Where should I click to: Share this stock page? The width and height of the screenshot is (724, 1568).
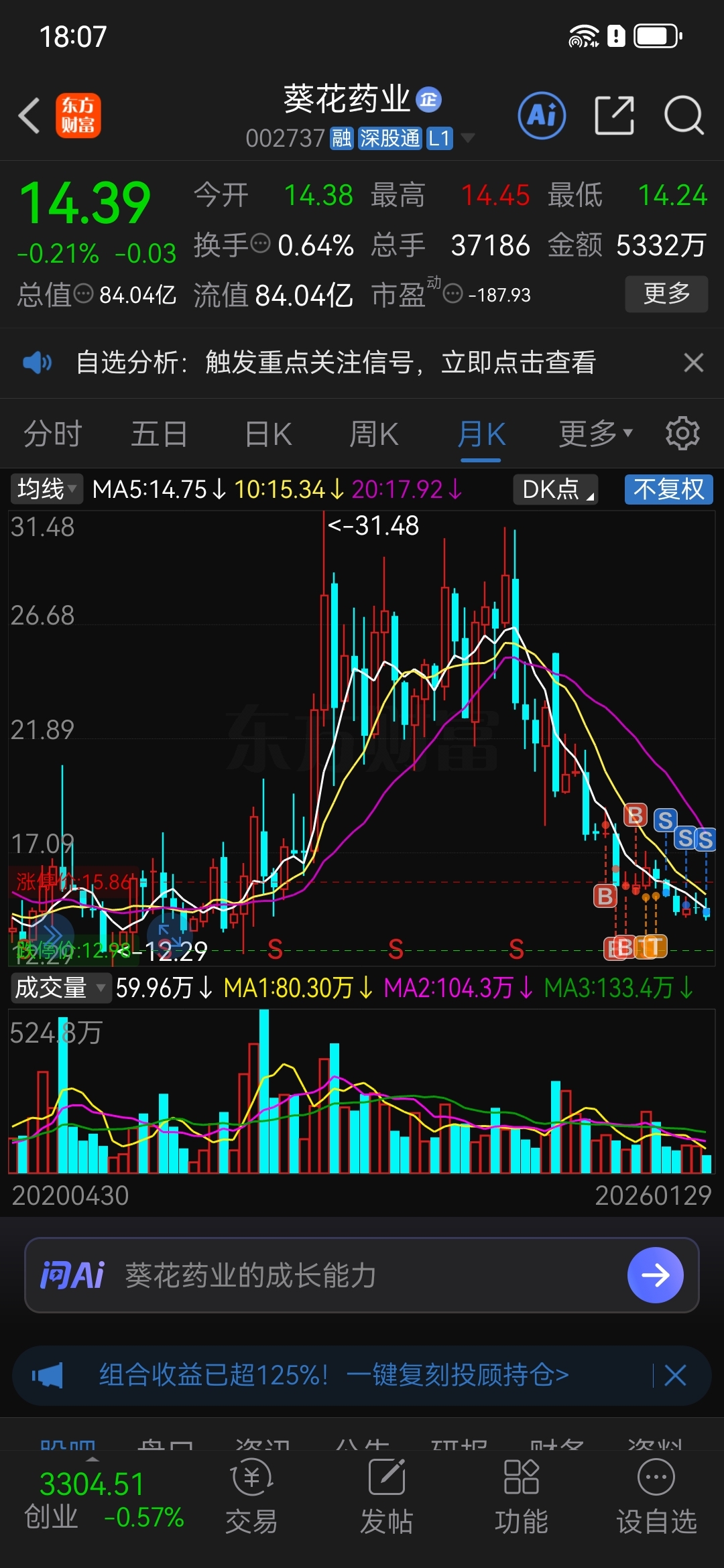[614, 115]
